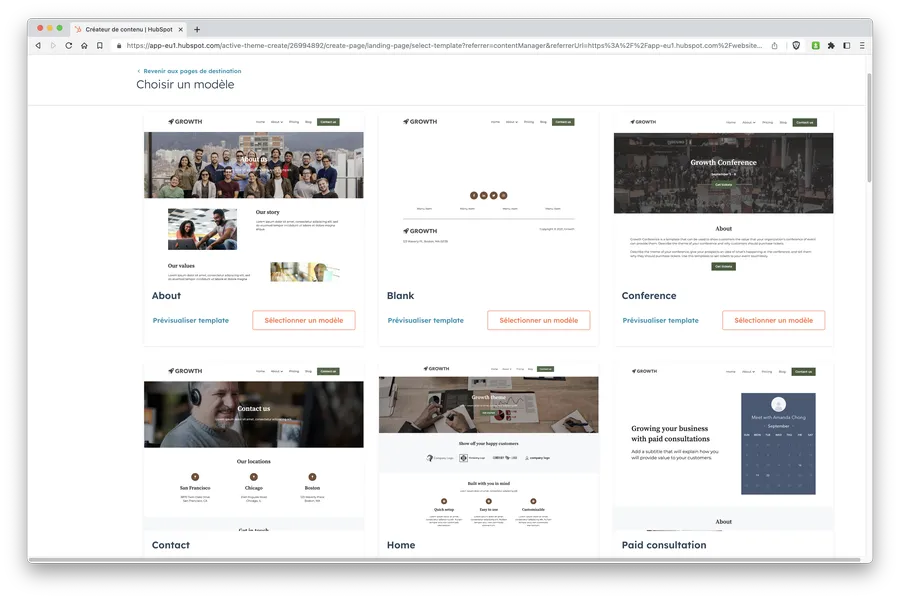Go back using the browser back arrow
The width and height of the screenshot is (900, 599).
[38, 45]
